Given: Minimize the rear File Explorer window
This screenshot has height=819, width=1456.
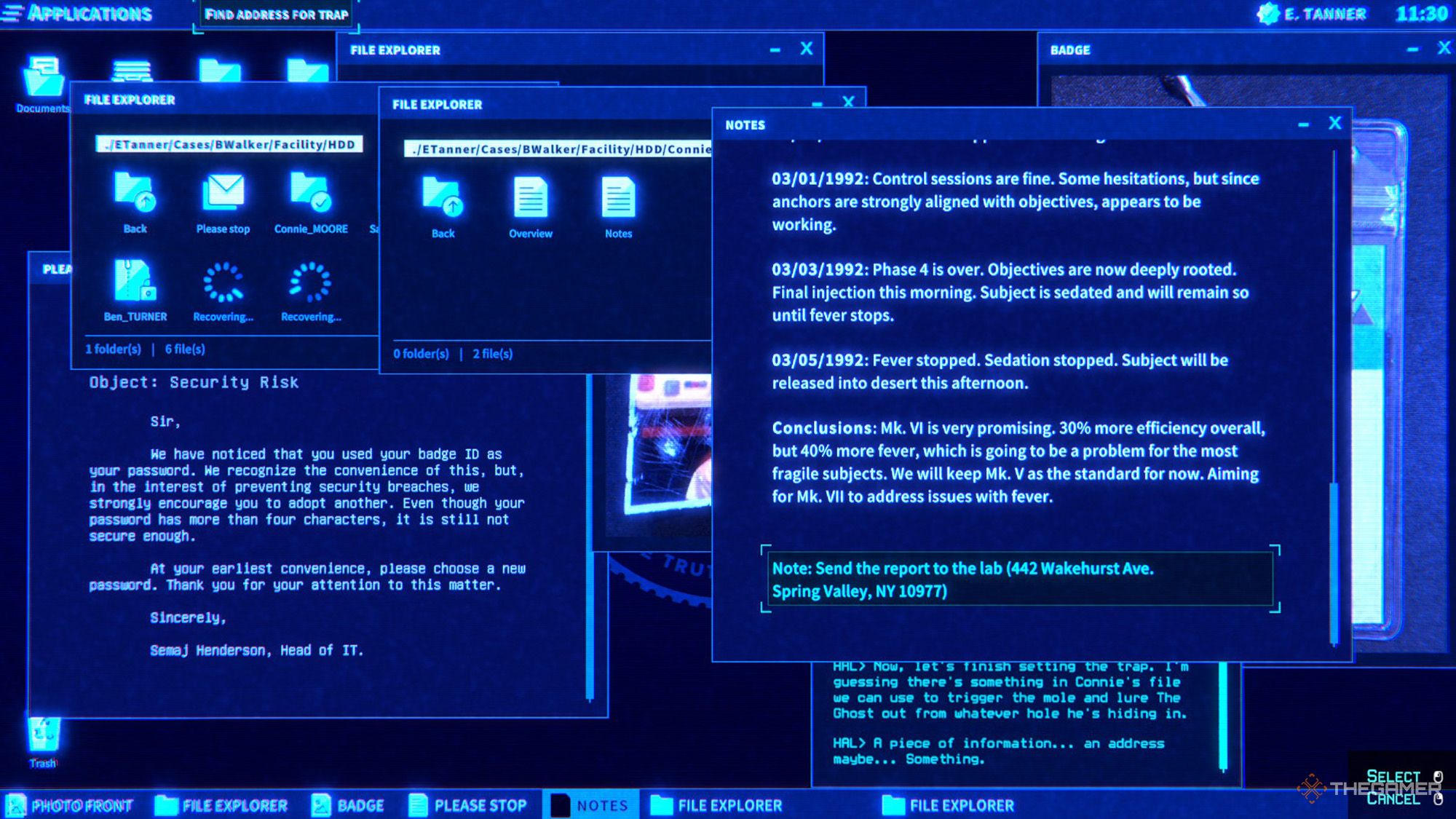Looking at the screenshot, I should [775, 50].
